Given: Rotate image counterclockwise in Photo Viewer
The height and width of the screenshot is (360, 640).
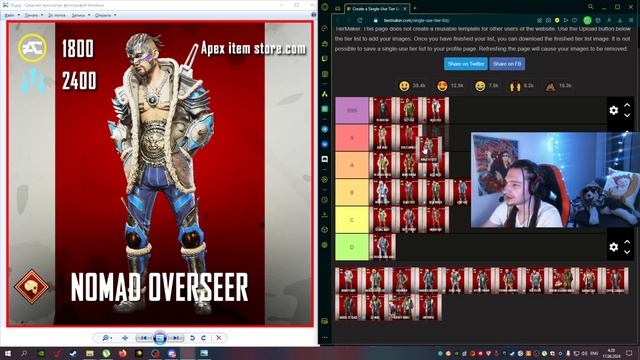Looking at the screenshot, I should tap(192, 338).
